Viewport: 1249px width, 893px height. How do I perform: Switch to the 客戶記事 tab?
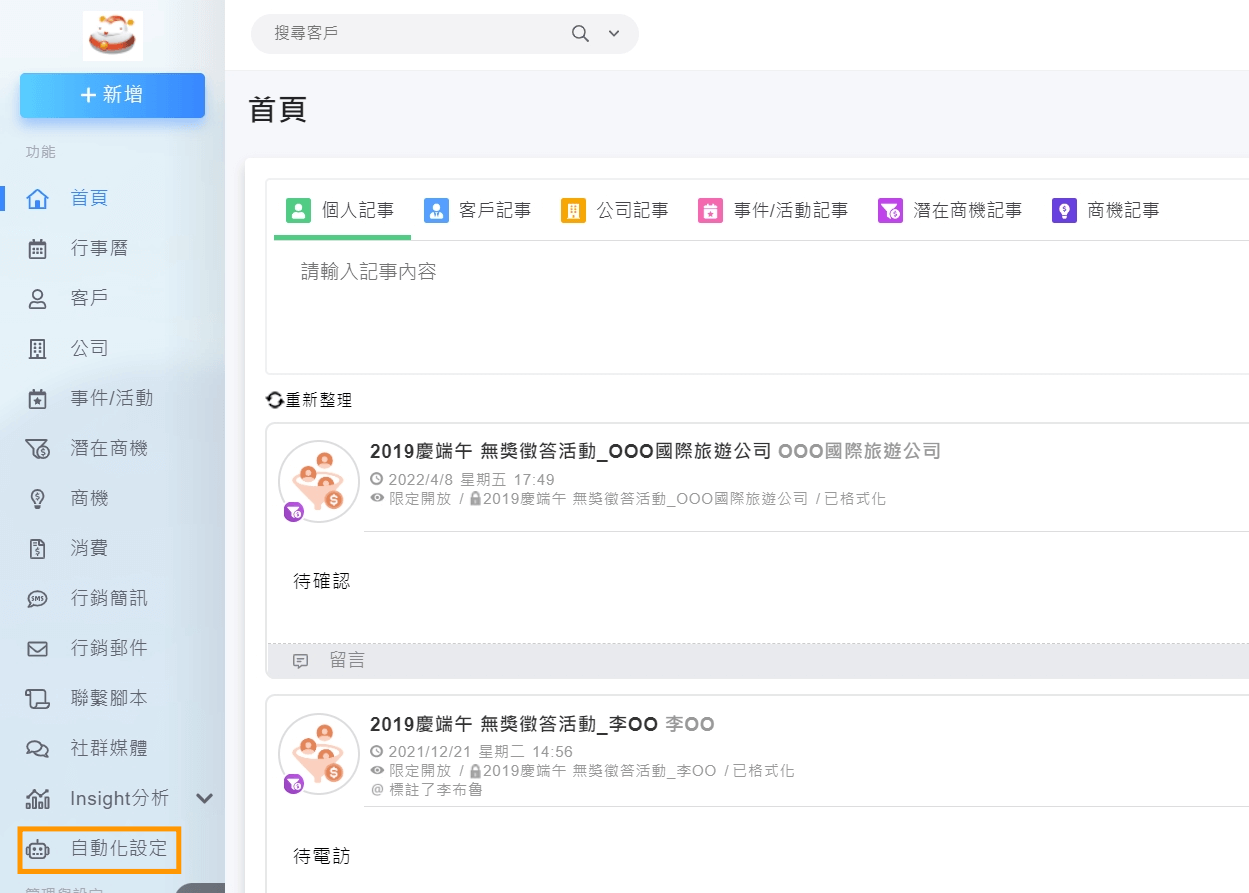tap(478, 210)
